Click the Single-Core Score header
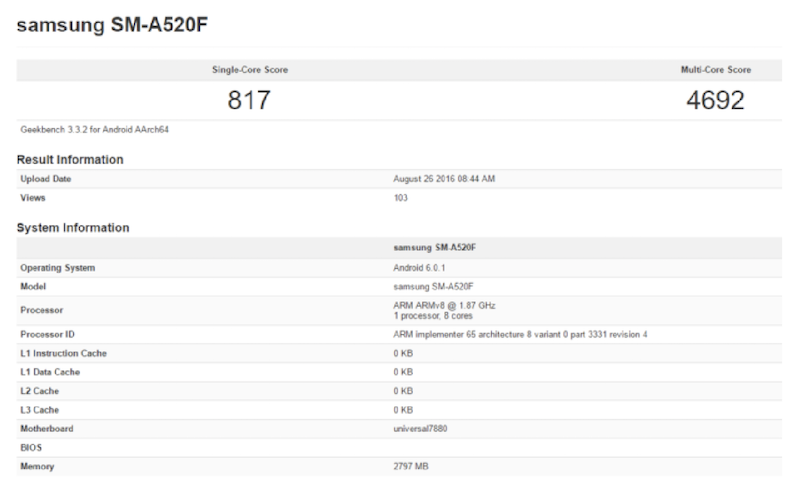800x500 pixels. 250,70
